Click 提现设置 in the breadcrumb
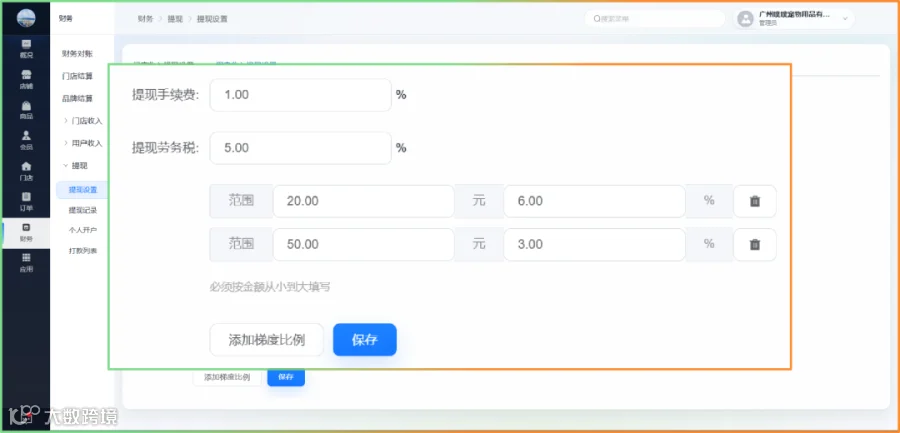Image resolution: width=900 pixels, height=433 pixels. (212, 19)
